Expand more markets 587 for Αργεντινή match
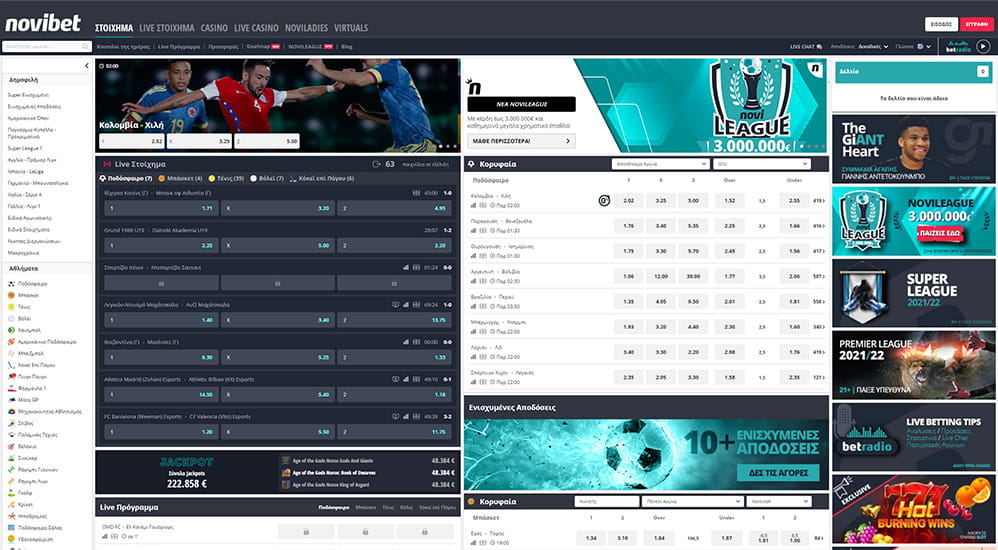Screen dimensions: 998x550 [819, 276]
